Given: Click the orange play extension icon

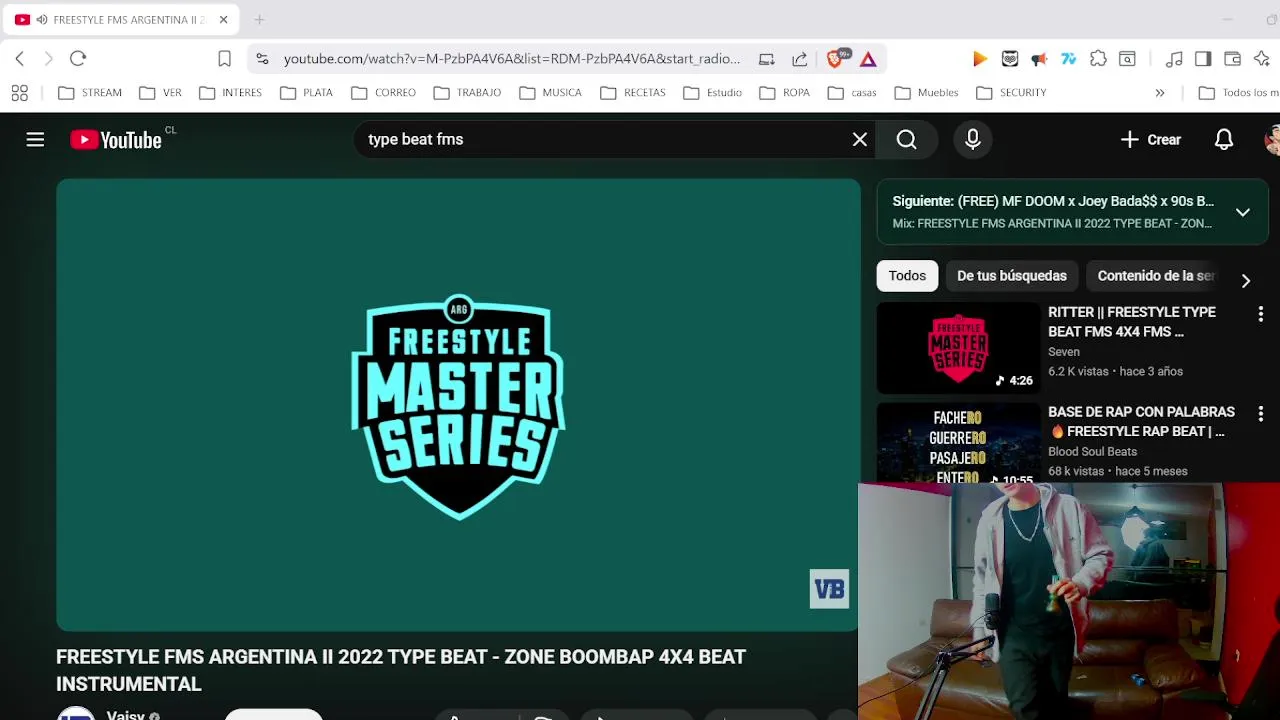Looking at the screenshot, I should click(x=980, y=59).
